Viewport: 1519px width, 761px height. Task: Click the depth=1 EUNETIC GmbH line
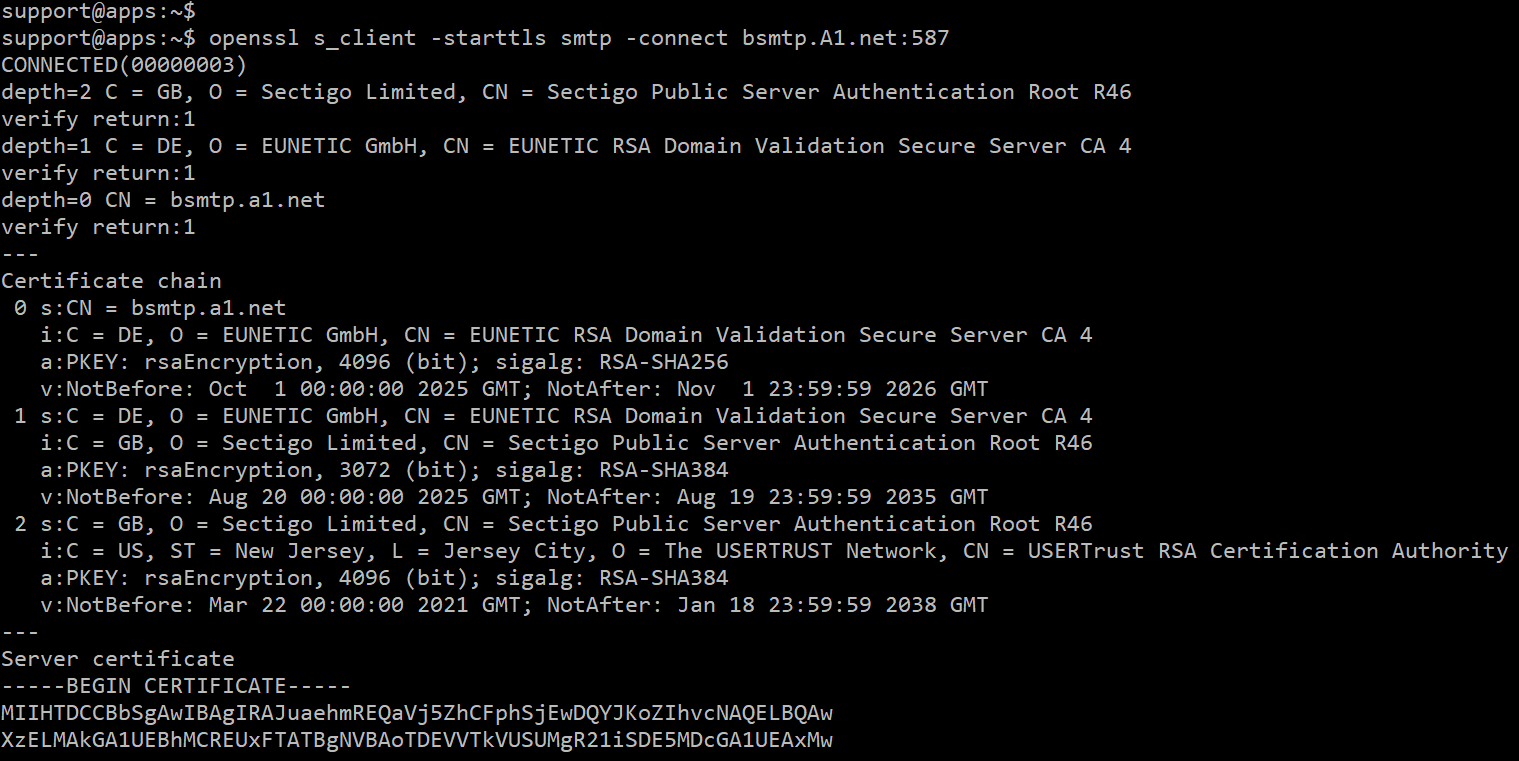[x=566, y=146]
